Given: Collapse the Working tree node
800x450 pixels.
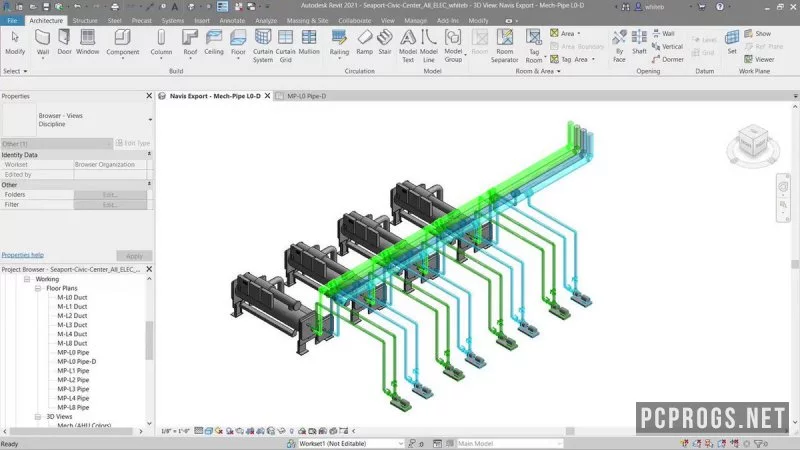Looking at the screenshot, I should pos(27,279).
